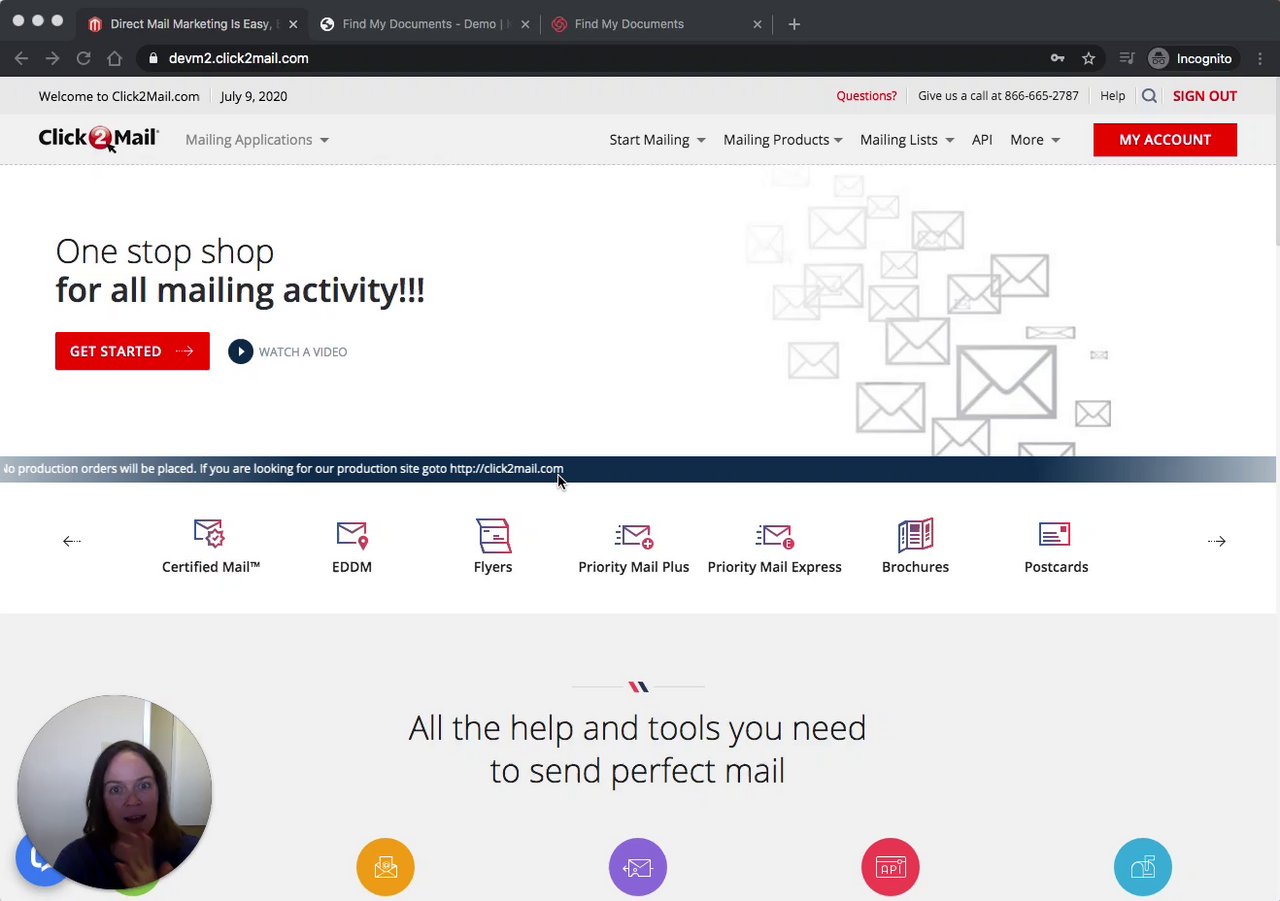Image resolution: width=1280 pixels, height=901 pixels.
Task: Click the 'July 9, 2020' date text
Action: point(253,96)
